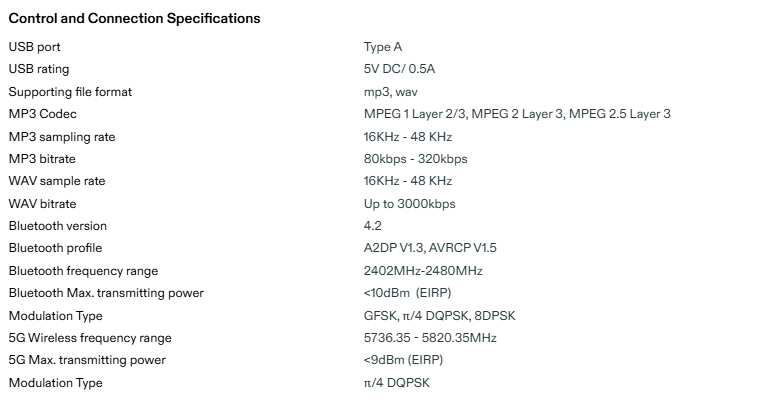Click the USB rating label

click(x=39, y=69)
